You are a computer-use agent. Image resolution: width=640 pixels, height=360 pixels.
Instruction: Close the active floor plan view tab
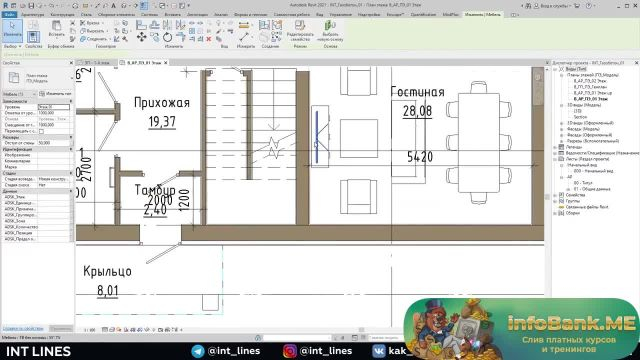click(x=166, y=63)
